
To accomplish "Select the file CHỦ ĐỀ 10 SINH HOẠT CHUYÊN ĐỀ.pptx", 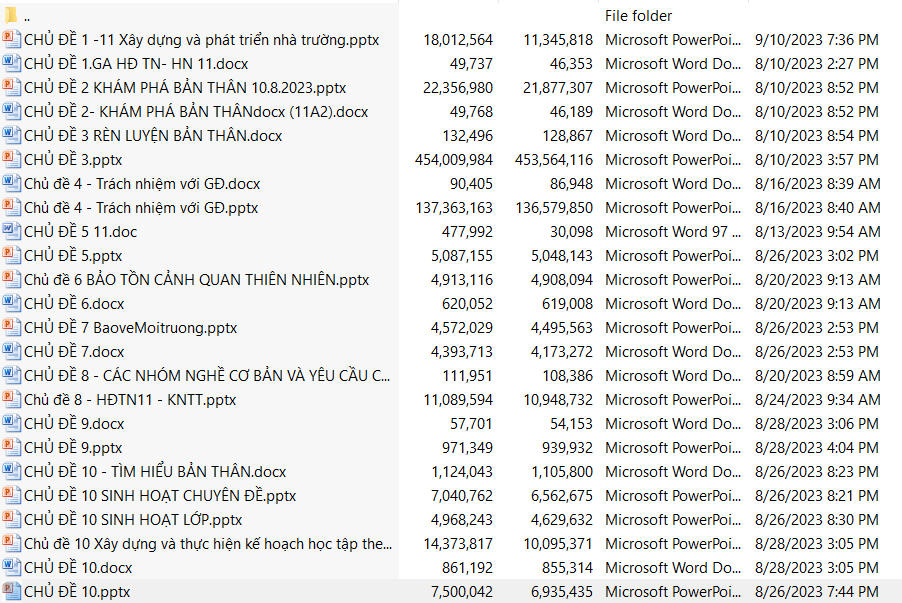I will [x=160, y=496].
